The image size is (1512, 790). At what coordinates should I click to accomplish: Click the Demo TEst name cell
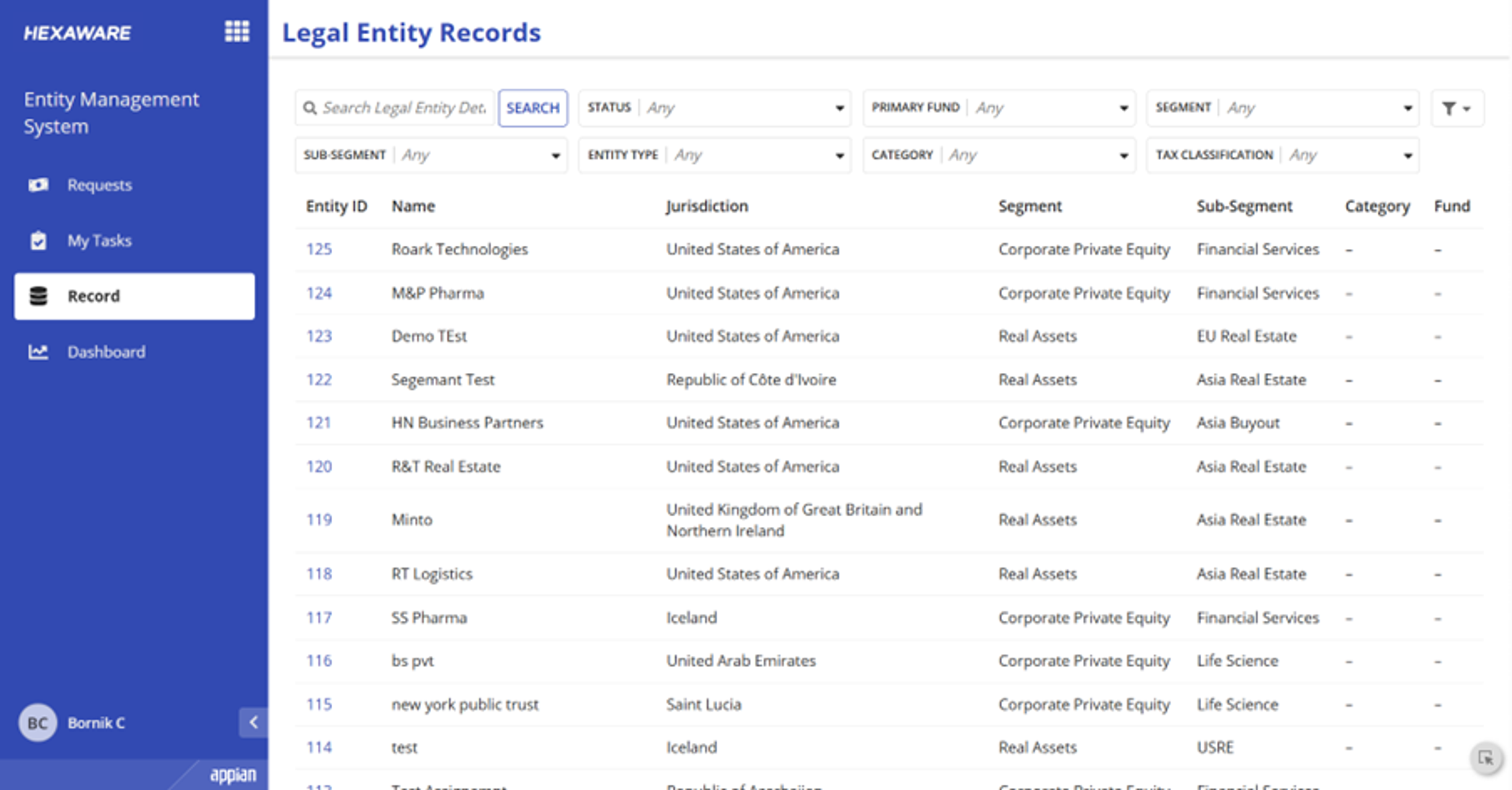[429, 336]
